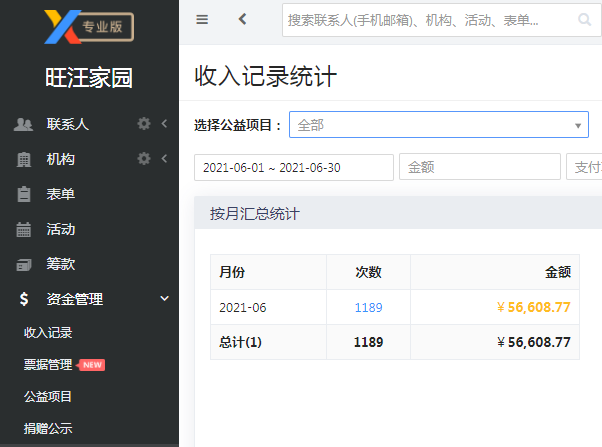Open settings gear next to 机构
The height and width of the screenshot is (447, 602).
pos(144,159)
